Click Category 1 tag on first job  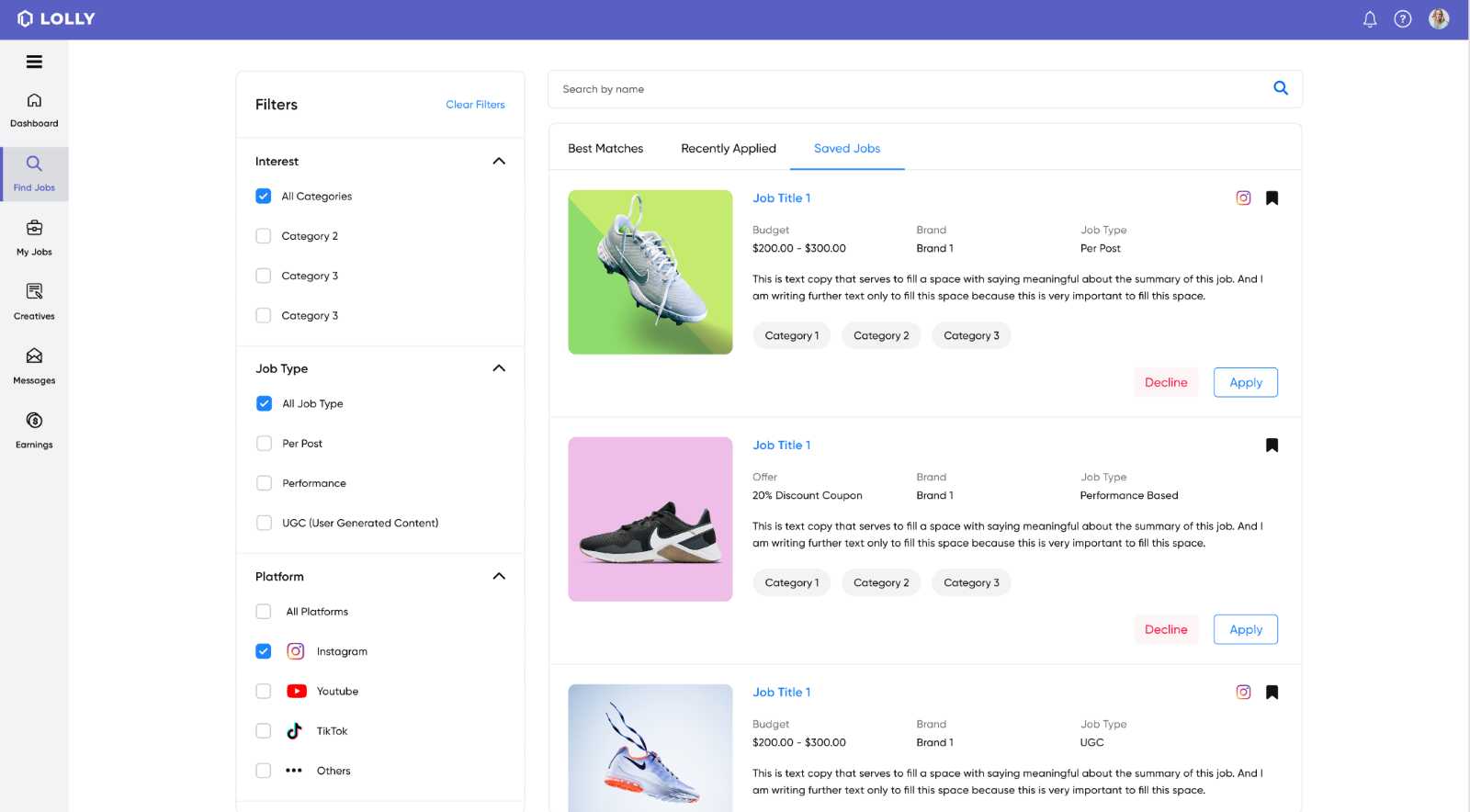(792, 335)
